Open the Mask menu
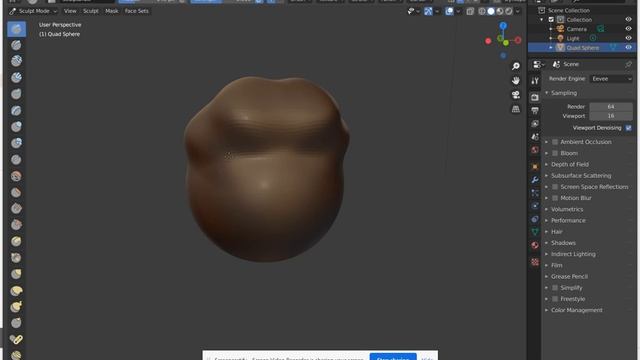 click(112, 11)
